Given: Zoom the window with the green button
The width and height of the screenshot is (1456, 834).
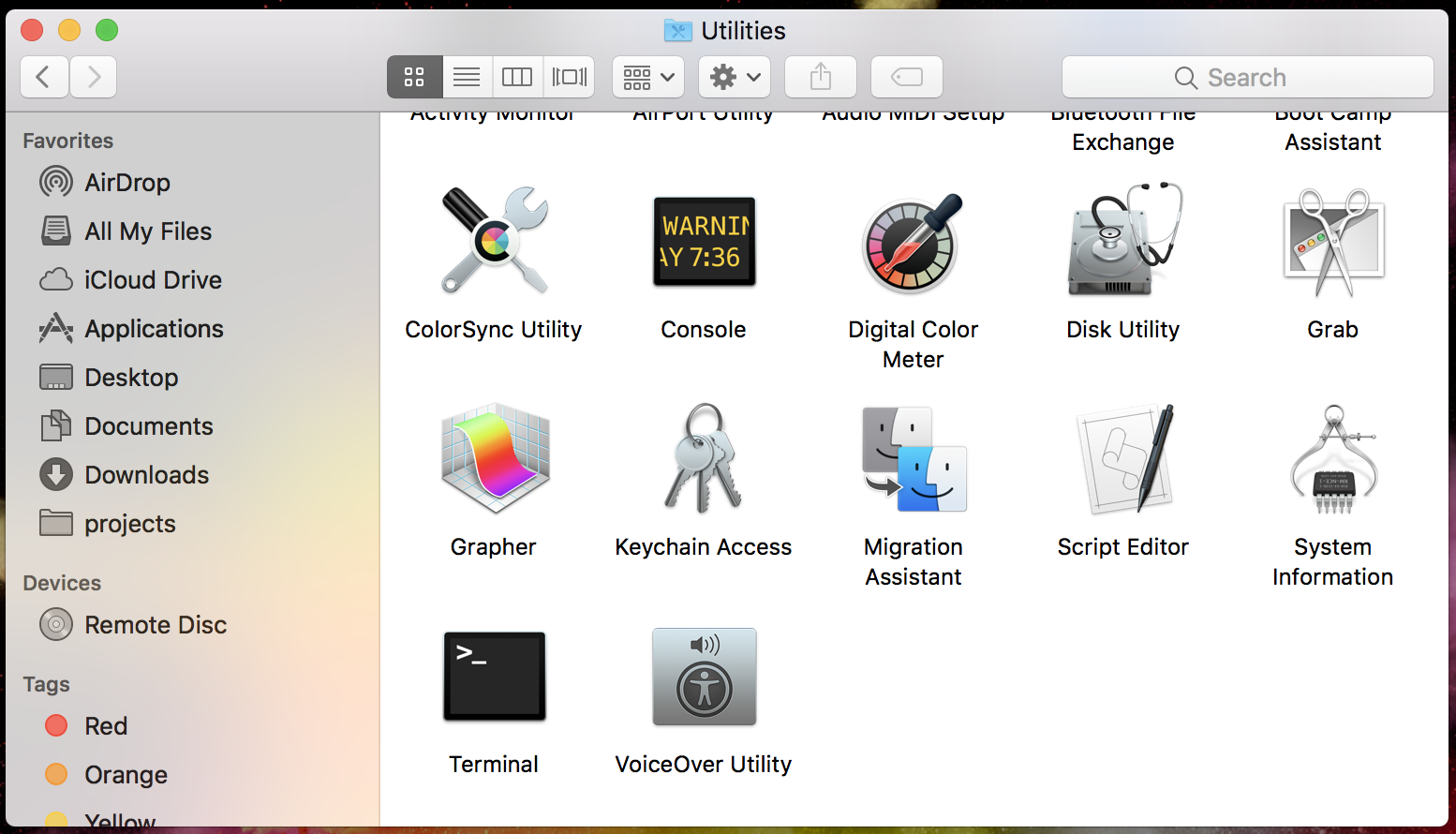Looking at the screenshot, I should (x=107, y=30).
